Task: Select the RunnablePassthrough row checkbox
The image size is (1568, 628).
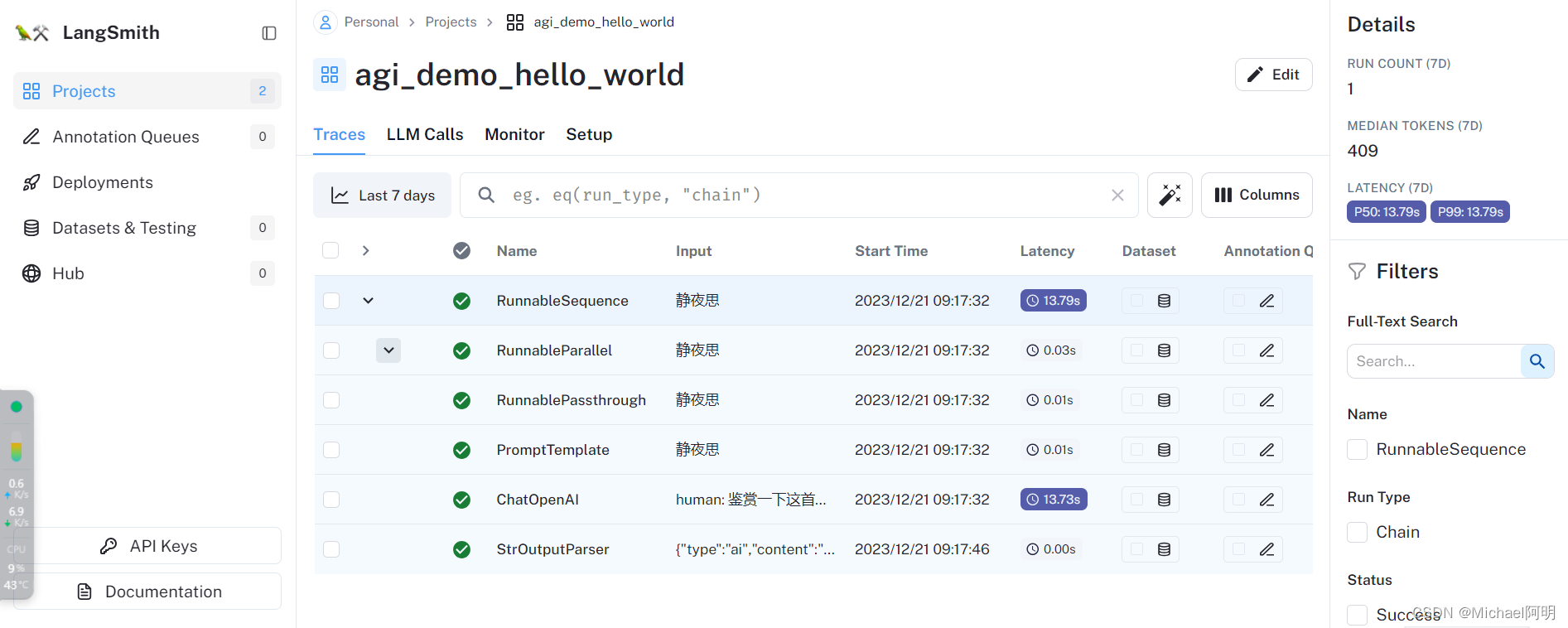Action: click(x=331, y=400)
